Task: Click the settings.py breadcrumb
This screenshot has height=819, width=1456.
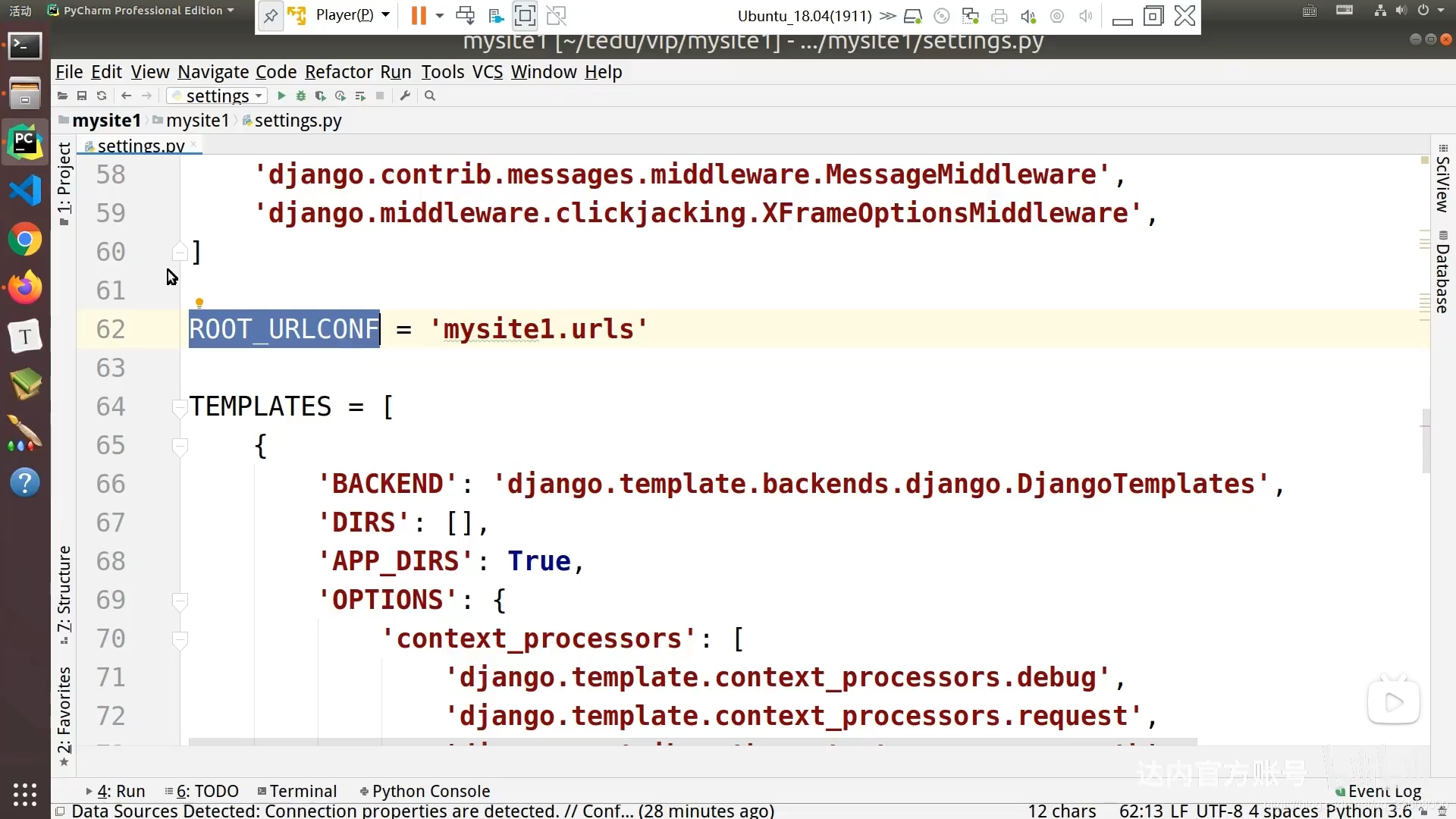Action: pyautogui.click(x=297, y=121)
